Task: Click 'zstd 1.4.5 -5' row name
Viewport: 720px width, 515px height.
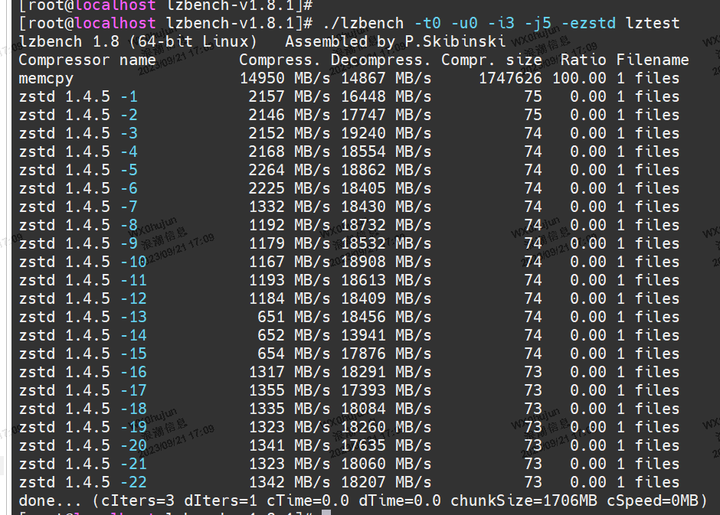Action: 78,170
